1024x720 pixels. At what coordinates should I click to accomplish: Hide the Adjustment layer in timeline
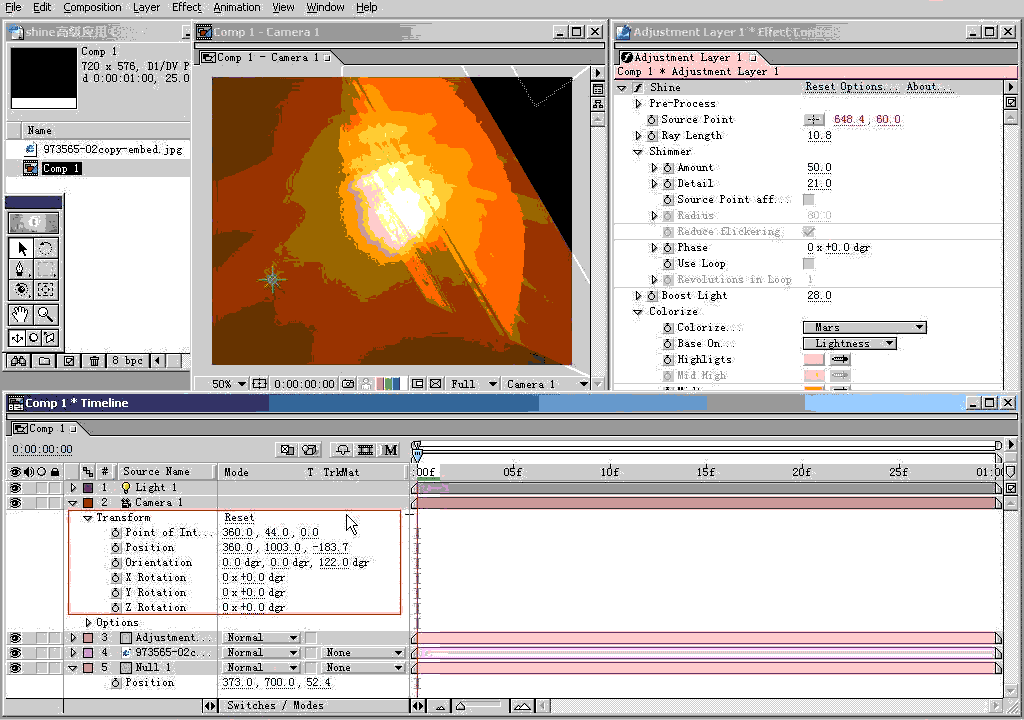(x=15, y=638)
